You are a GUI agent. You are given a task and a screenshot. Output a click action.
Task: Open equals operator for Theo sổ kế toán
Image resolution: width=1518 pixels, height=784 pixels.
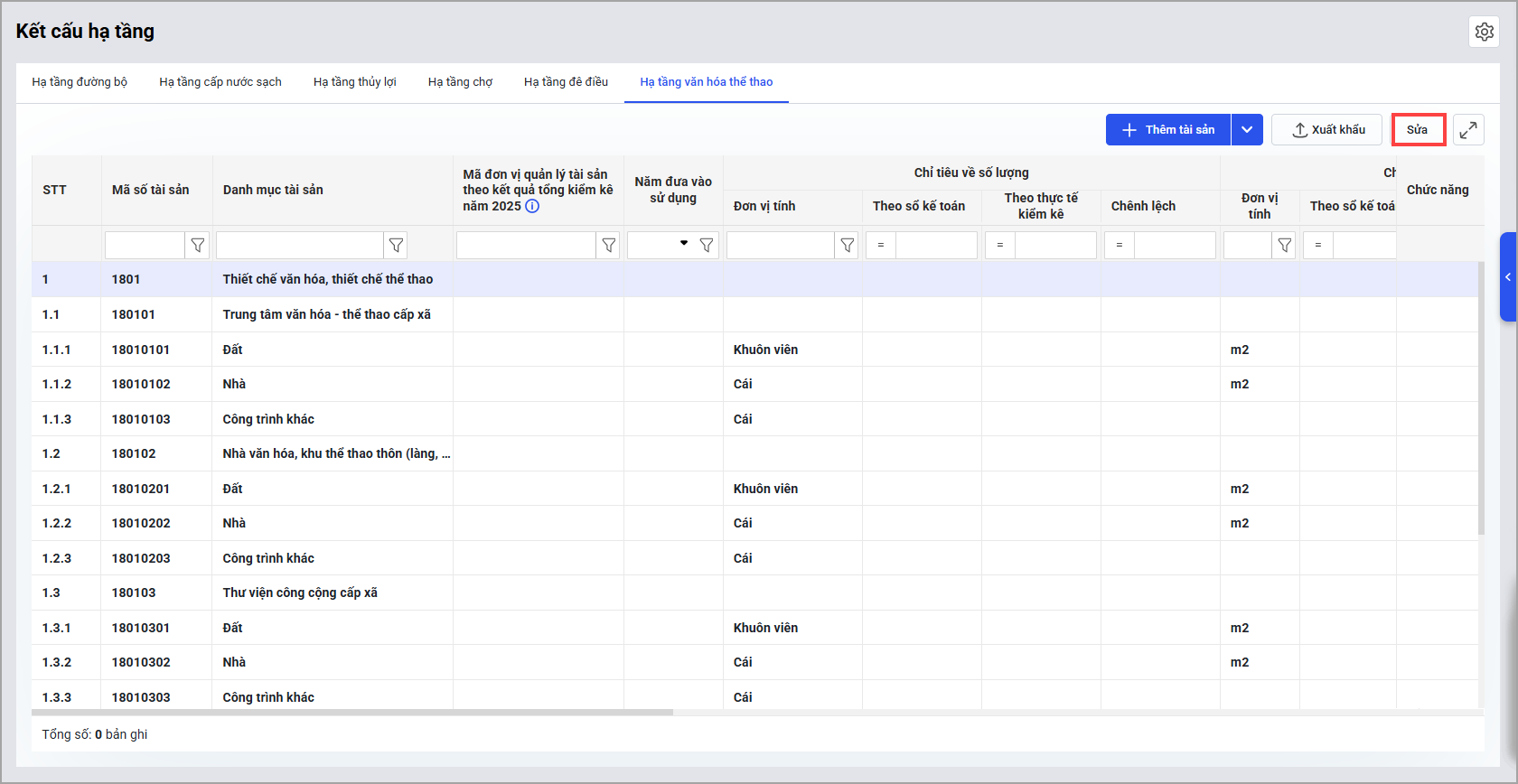pos(881,245)
